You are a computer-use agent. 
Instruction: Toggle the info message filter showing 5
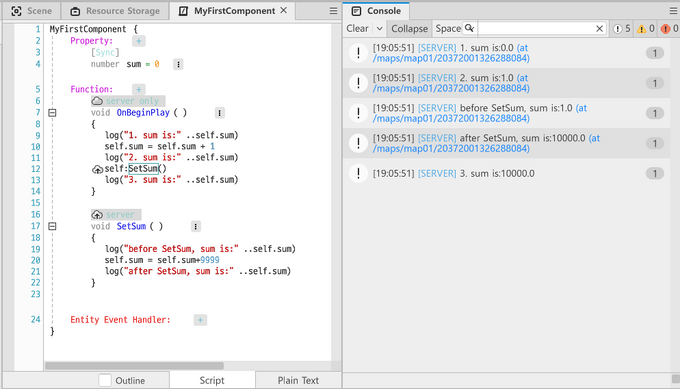pos(622,29)
